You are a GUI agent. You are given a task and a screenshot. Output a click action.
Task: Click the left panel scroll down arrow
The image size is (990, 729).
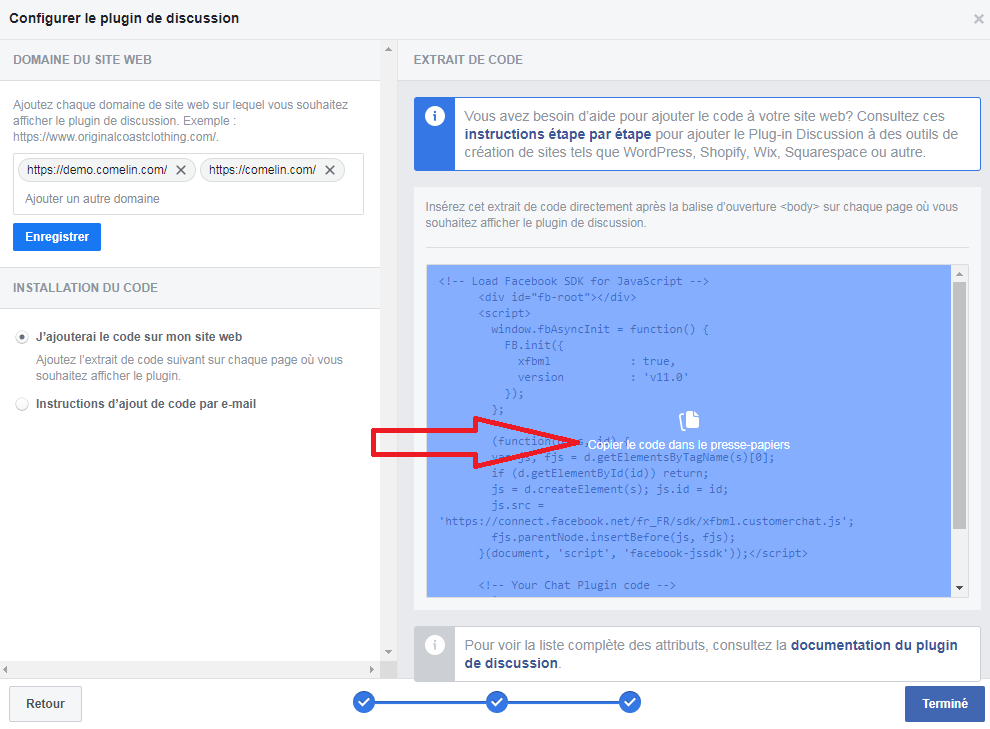[388, 652]
